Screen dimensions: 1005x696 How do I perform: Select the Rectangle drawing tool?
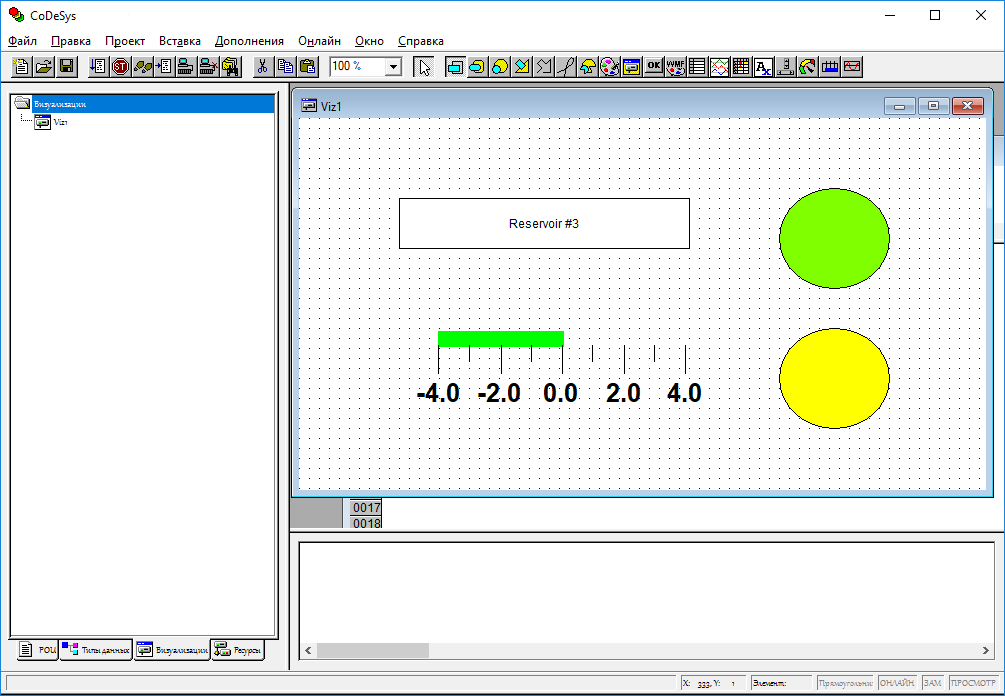point(455,67)
